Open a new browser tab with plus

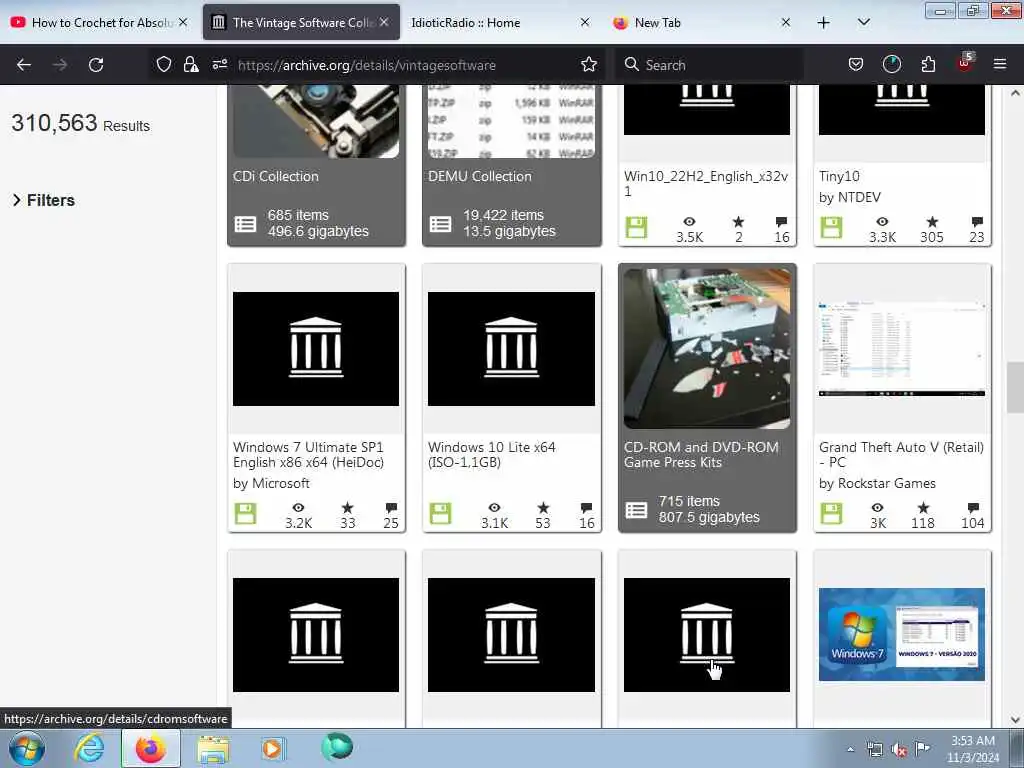tap(824, 23)
